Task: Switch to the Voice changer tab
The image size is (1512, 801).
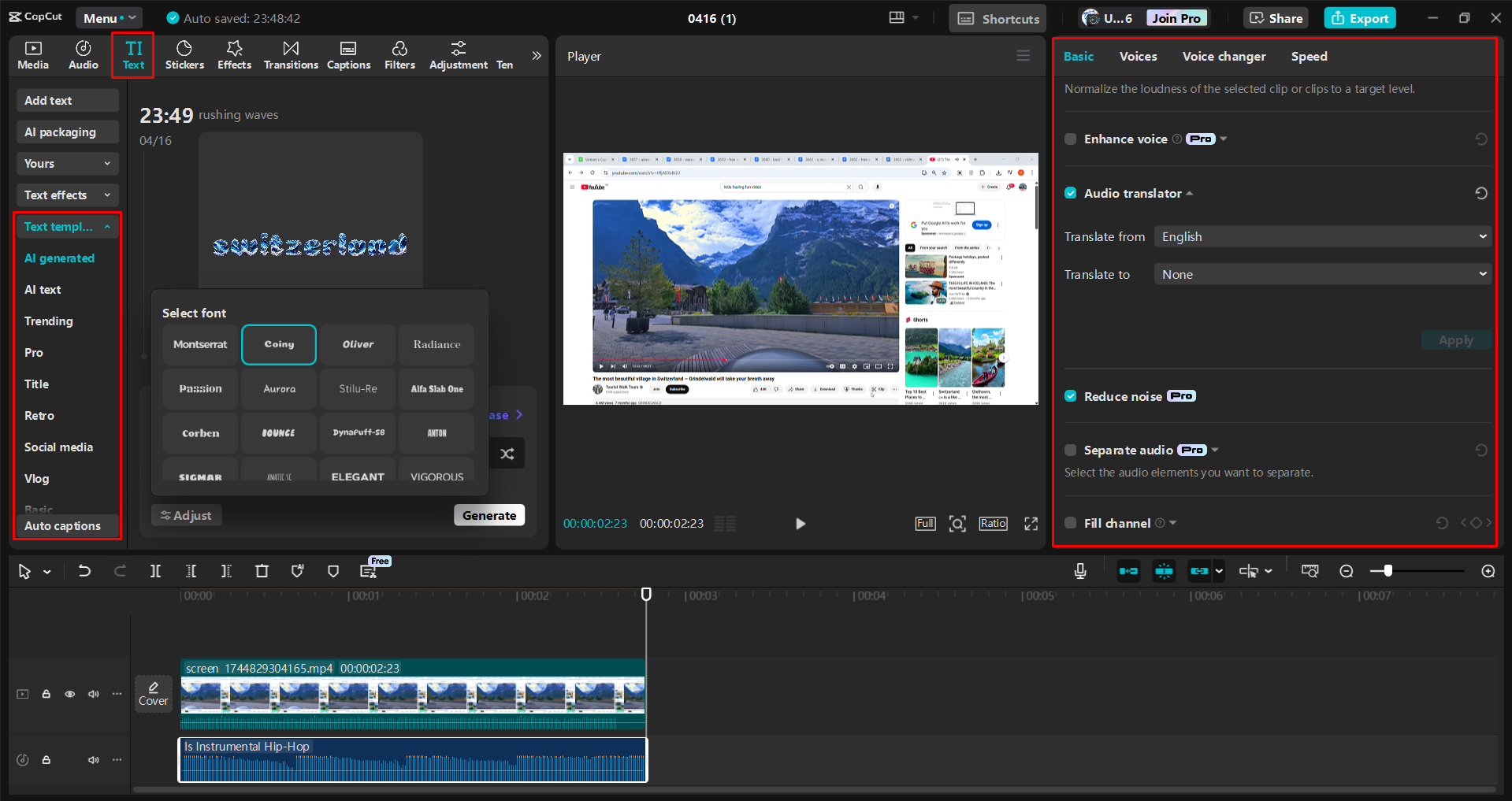Action: tap(1224, 57)
